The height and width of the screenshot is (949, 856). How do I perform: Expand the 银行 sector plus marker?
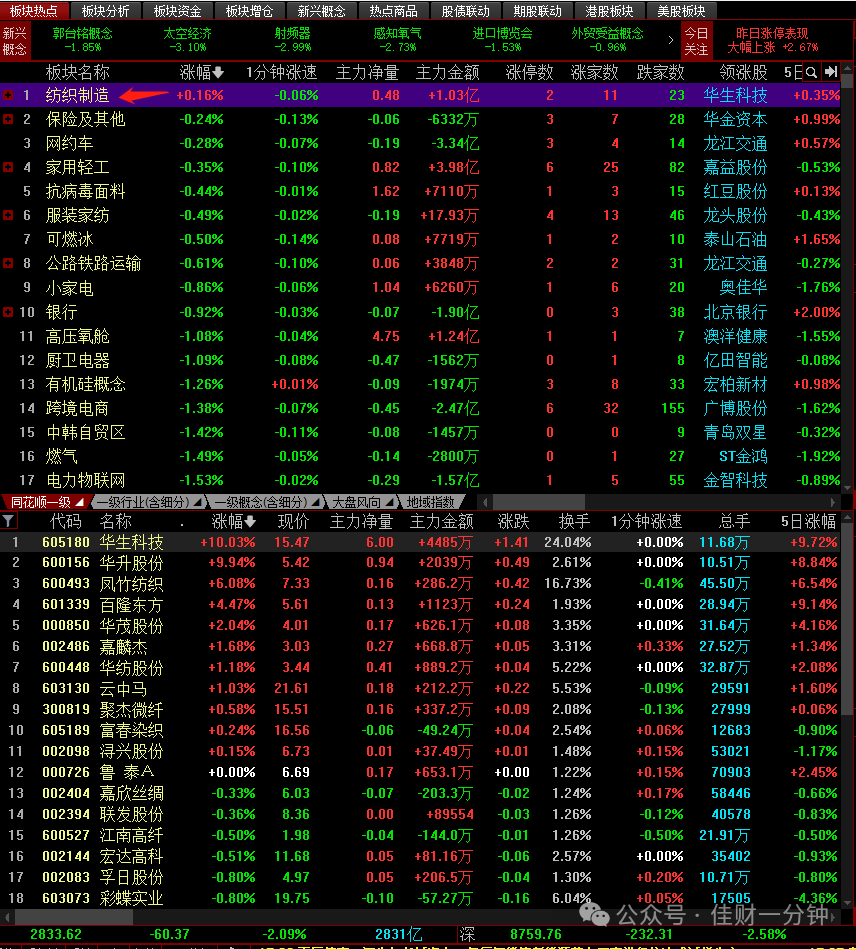[8, 312]
